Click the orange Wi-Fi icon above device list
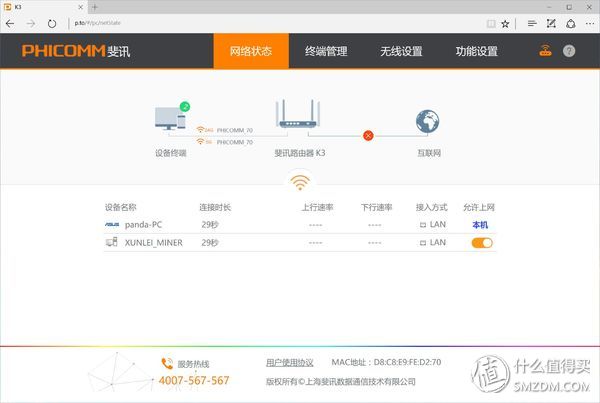The width and height of the screenshot is (600, 403). point(300,183)
